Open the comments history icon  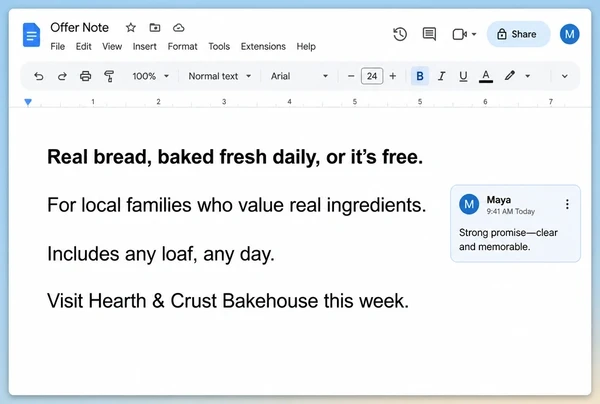(429, 34)
